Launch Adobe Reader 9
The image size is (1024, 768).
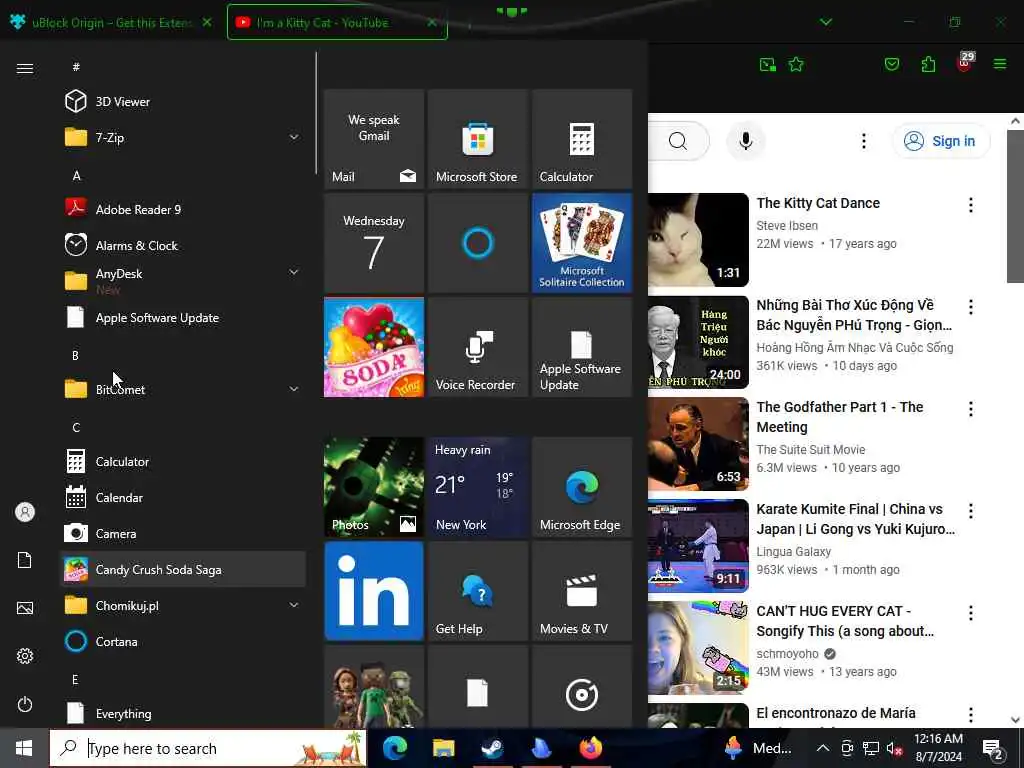click(183, 210)
